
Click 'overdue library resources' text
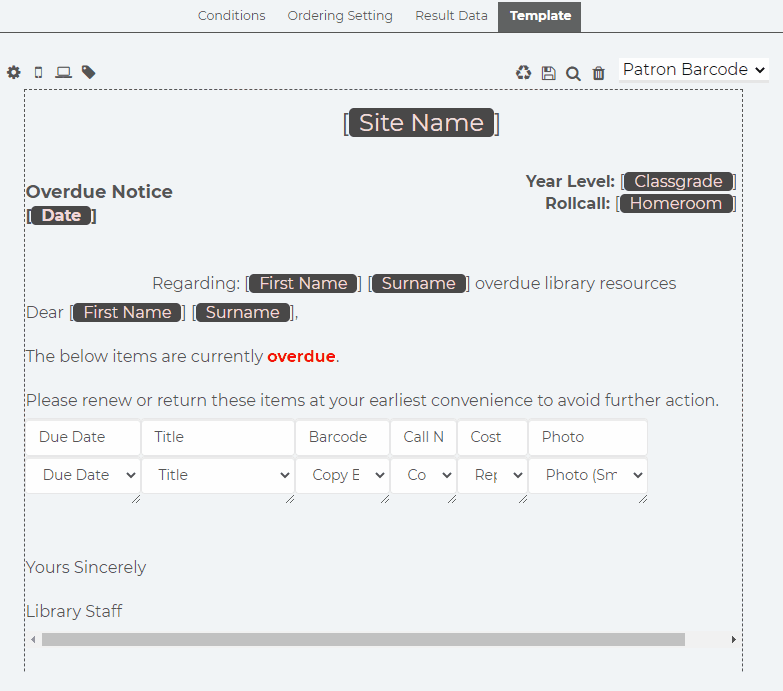[575, 284]
